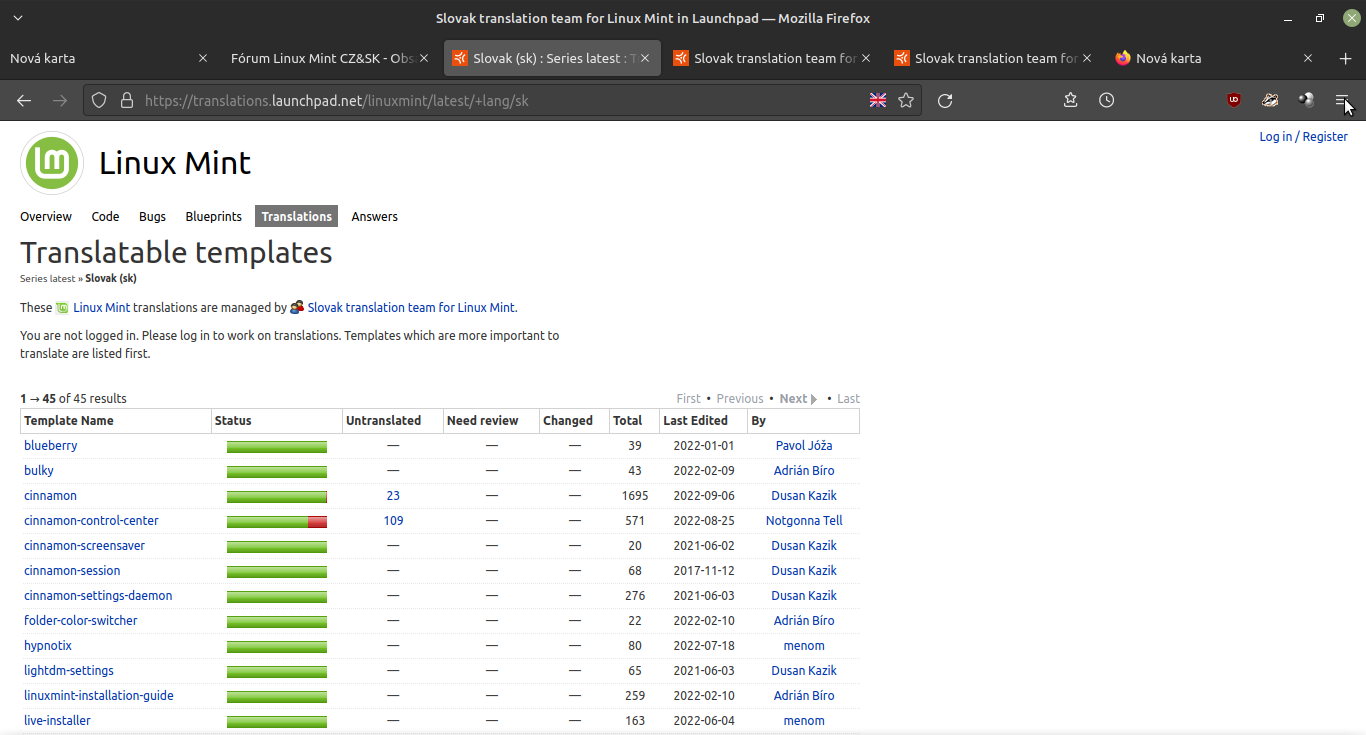Screen dimensions: 1366x735
Task: Reload the current page
Action: (944, 100)
